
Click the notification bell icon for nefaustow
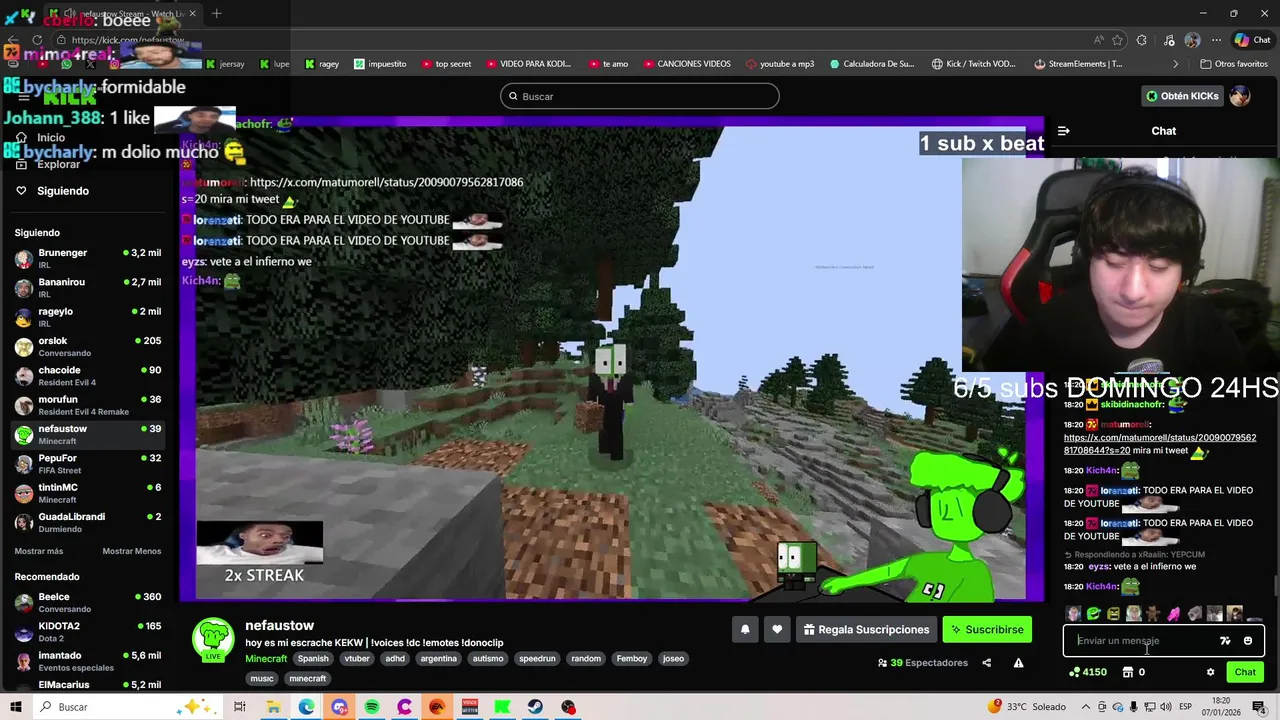click(745, 630)
